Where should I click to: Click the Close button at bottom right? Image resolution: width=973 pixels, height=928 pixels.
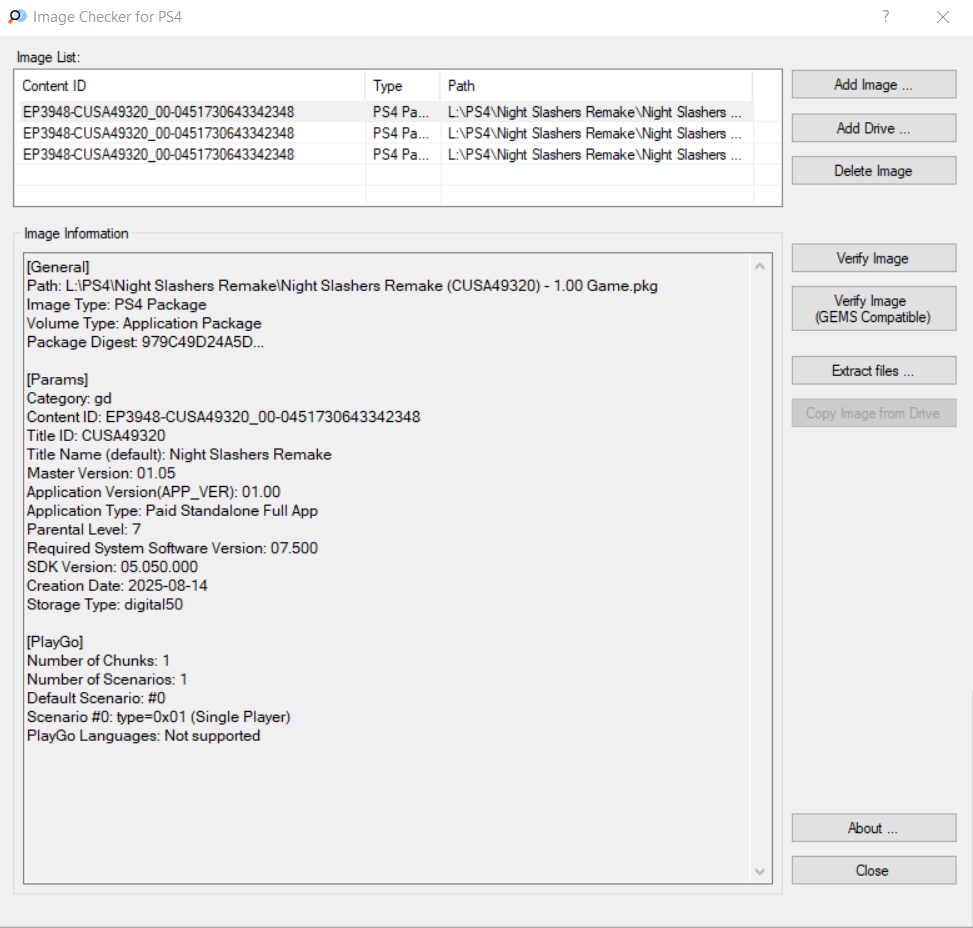click(x=873, y=871)
